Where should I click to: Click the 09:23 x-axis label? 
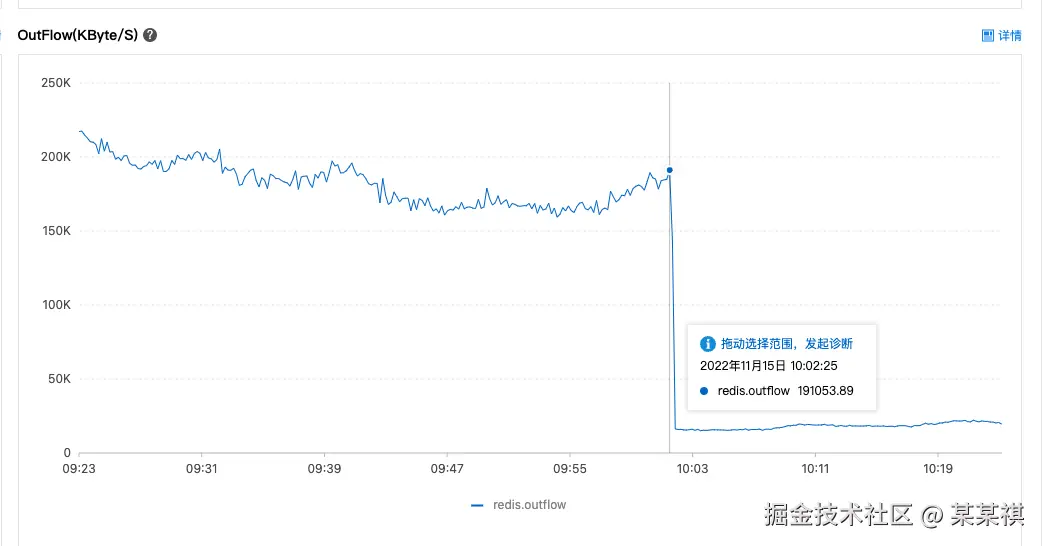point(79,468)
